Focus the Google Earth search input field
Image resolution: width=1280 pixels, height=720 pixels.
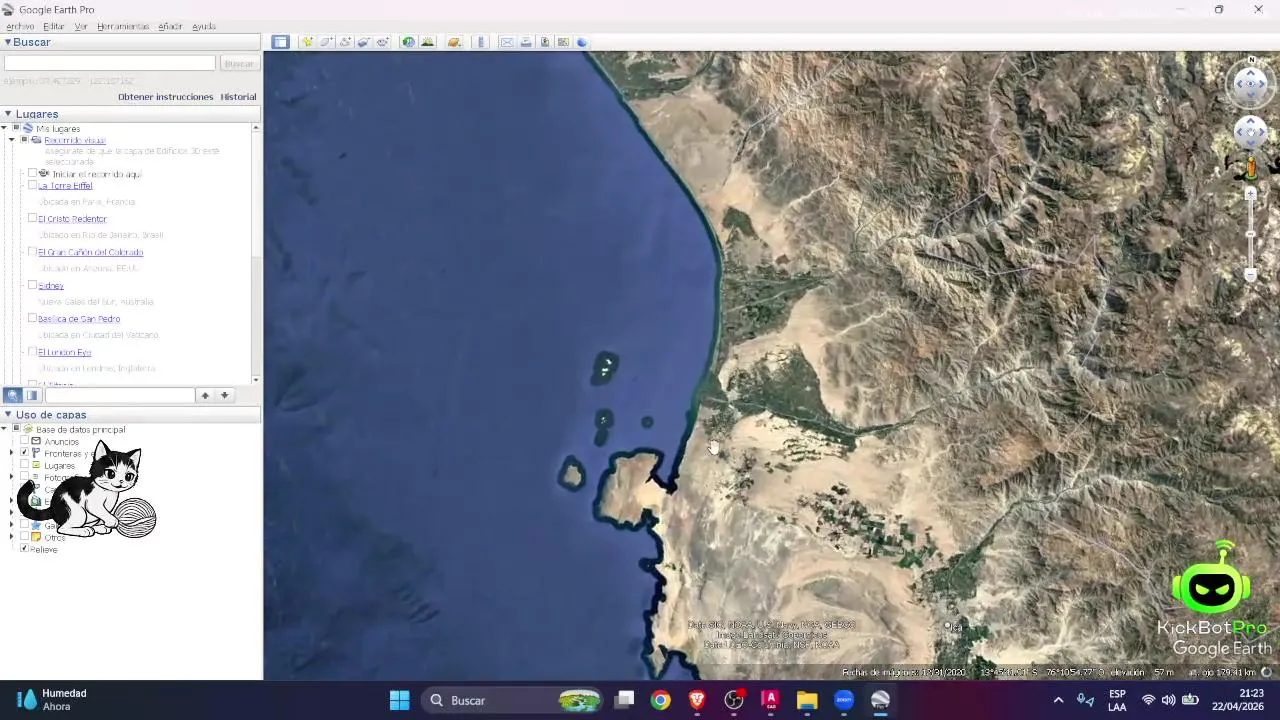(x=110, y=63)
